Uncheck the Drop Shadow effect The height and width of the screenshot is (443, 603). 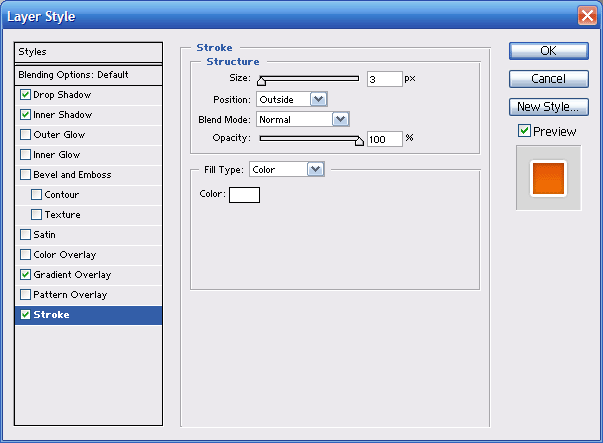(25, 95)
